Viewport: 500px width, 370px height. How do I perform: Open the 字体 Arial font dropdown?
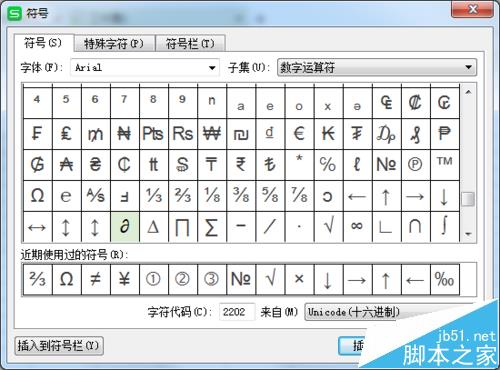pyautogui.click(x=145, y=68)
